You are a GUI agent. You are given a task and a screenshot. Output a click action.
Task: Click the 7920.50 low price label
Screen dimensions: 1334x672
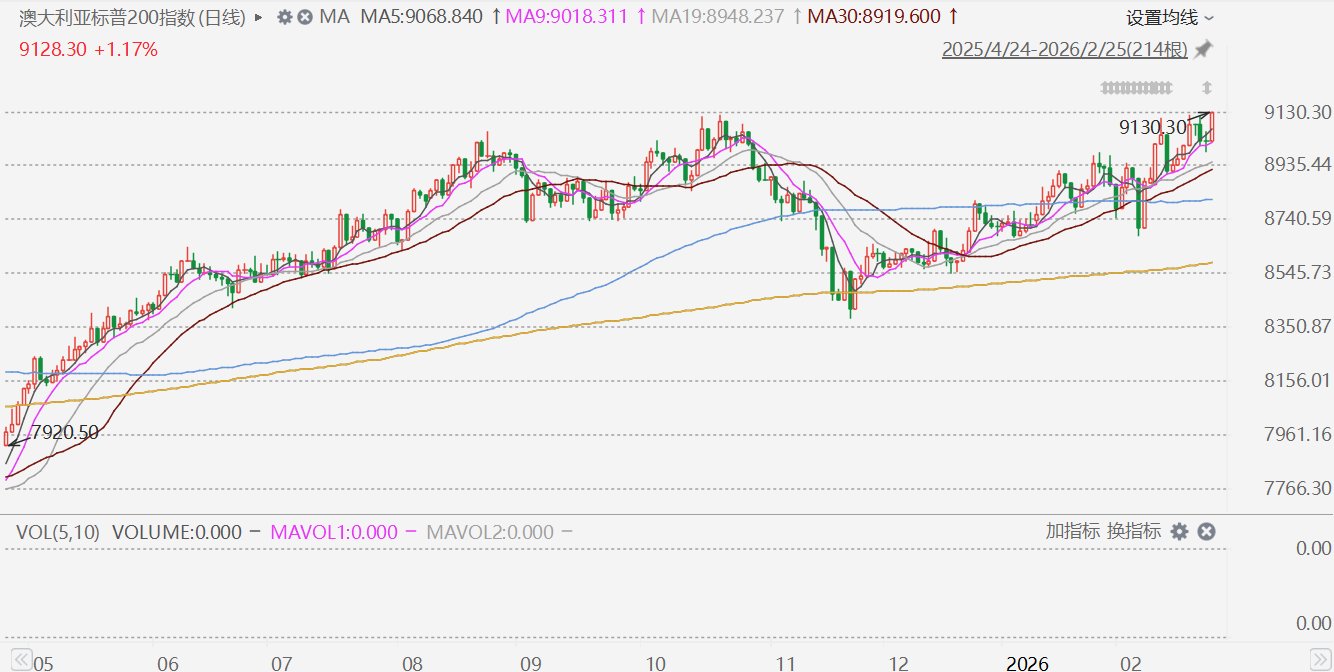[65, 433]
